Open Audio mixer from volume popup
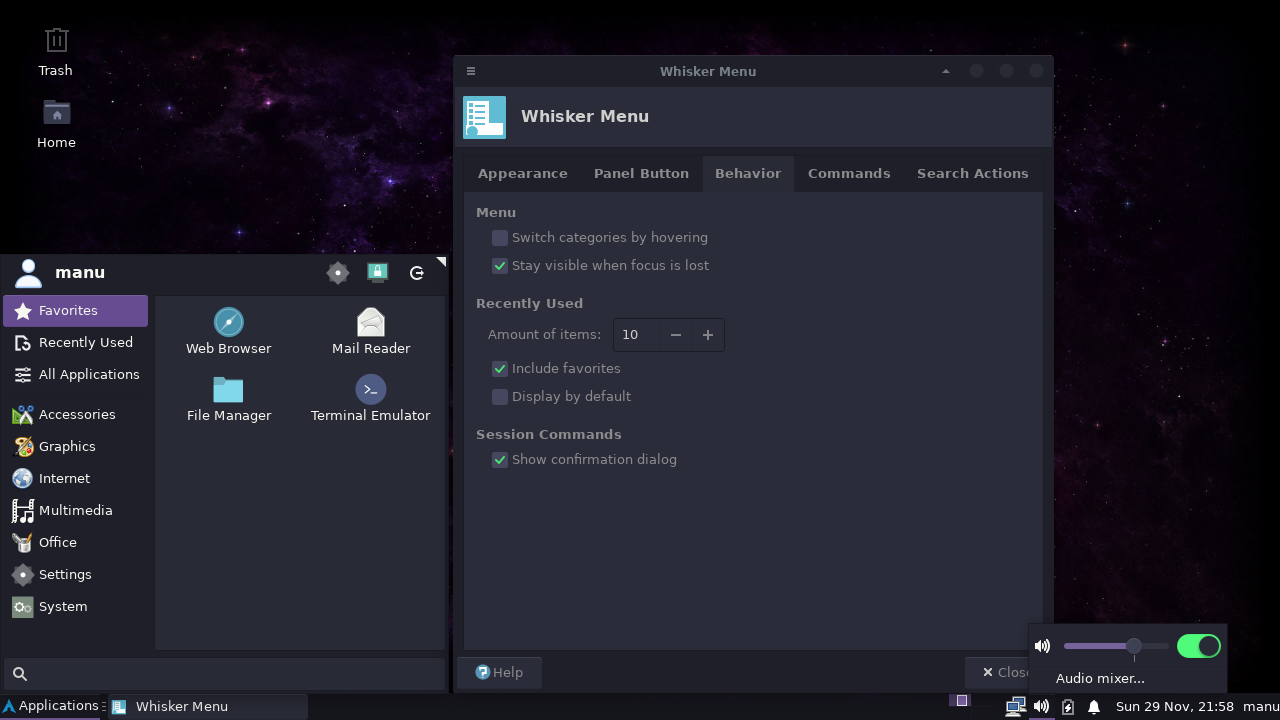Viewport: 1280px width, 720px height. [x=1100, y=679]
